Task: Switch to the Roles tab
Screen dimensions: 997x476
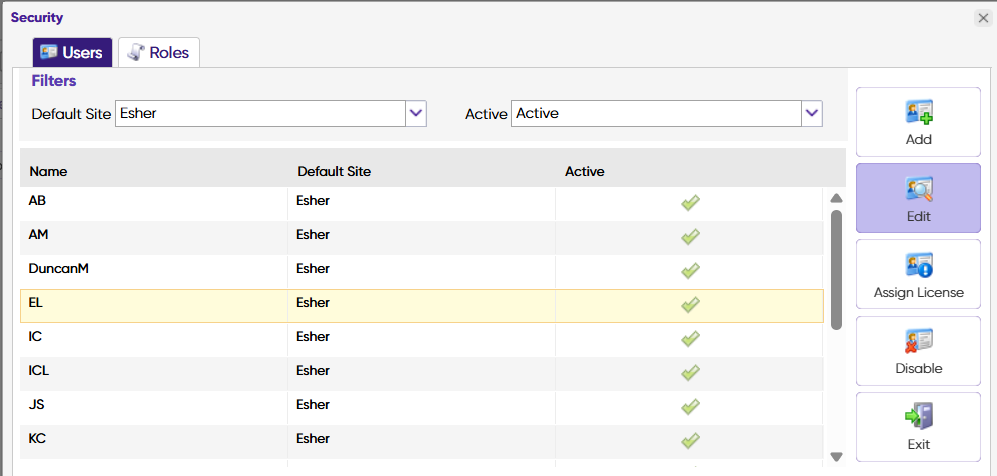Action: point(160,52)
